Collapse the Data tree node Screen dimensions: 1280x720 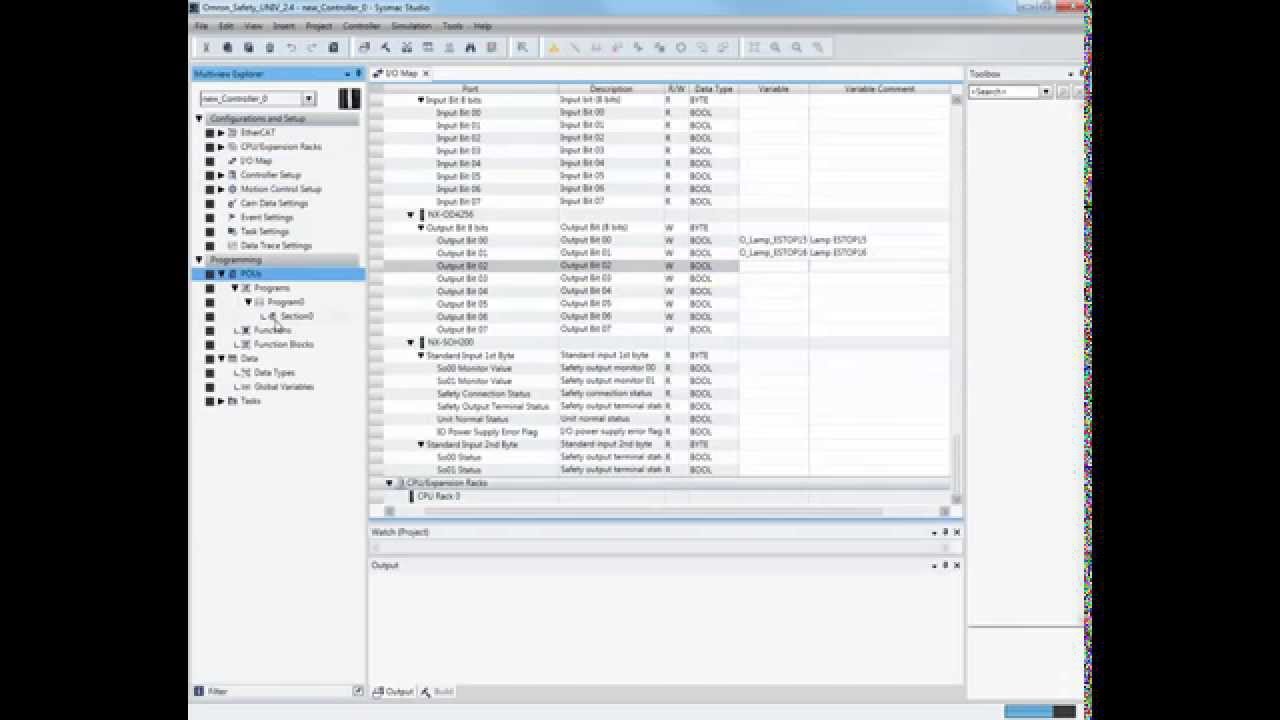(x=222, y=358)
